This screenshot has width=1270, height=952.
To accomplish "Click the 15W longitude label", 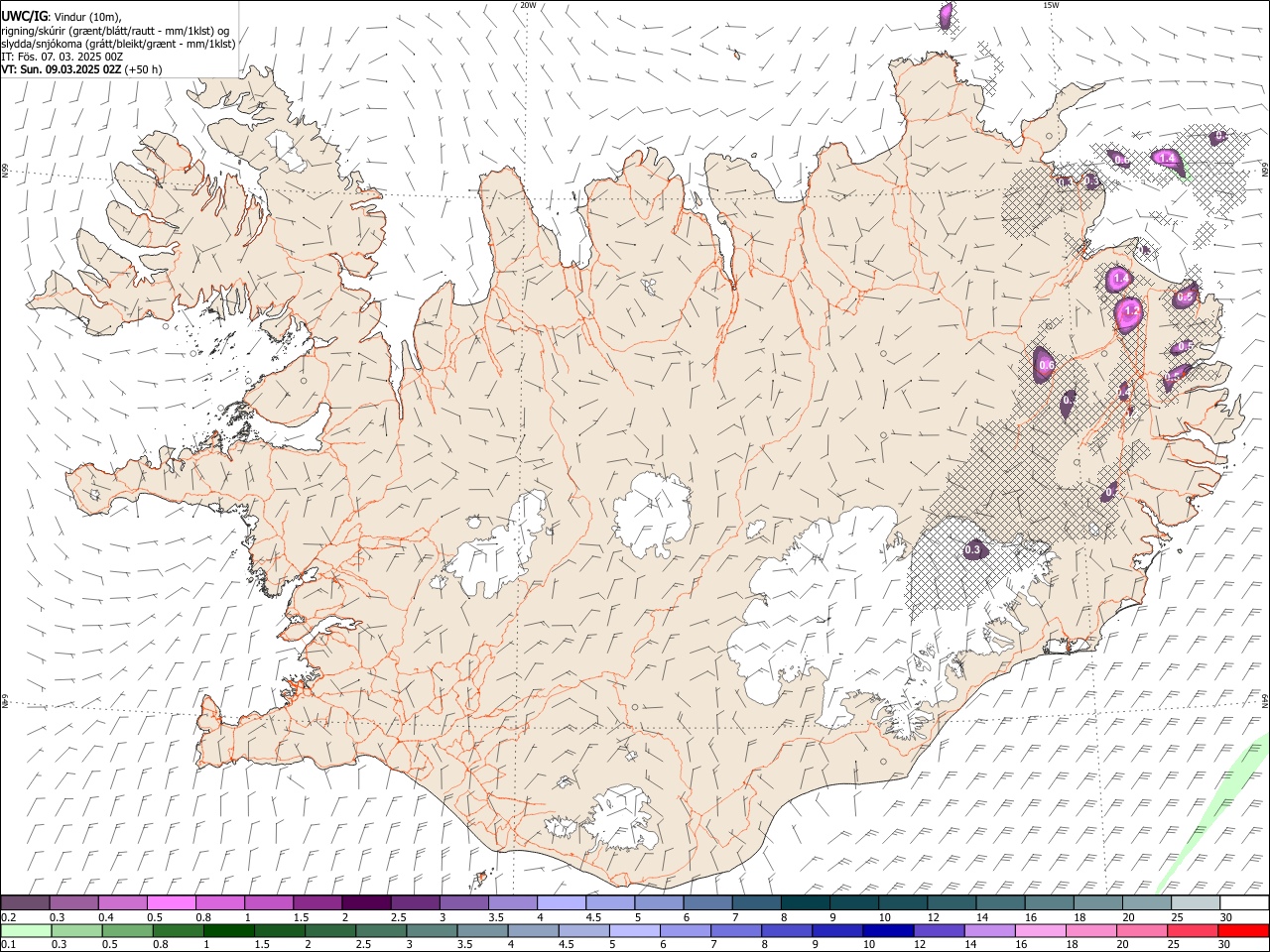I will pyautogui.click(x=1050, y=5).
